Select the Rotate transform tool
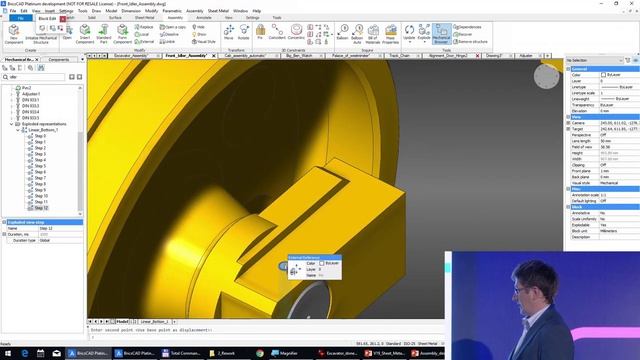This screenshot has width=640, height=360. coord(244,32)
